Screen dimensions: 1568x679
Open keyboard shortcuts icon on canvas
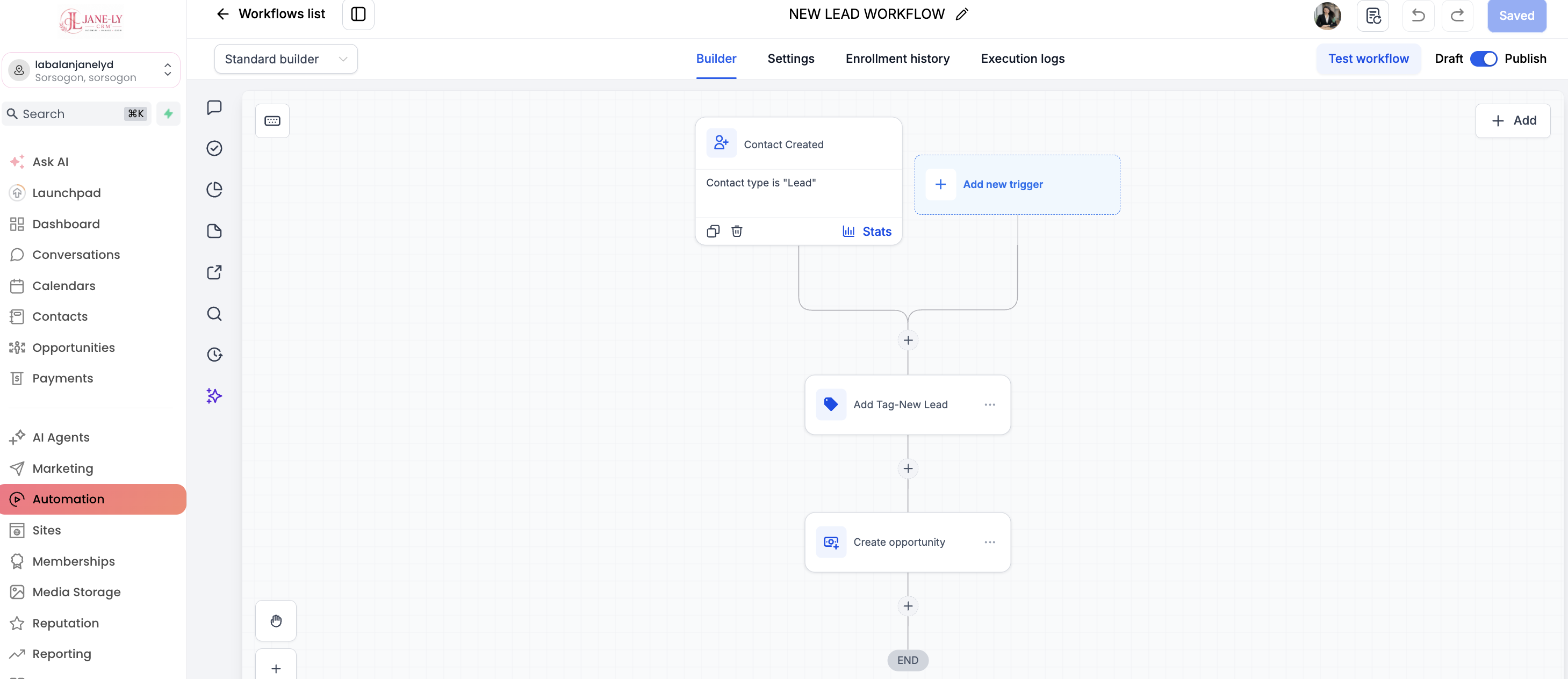click(x=272, y=121)
